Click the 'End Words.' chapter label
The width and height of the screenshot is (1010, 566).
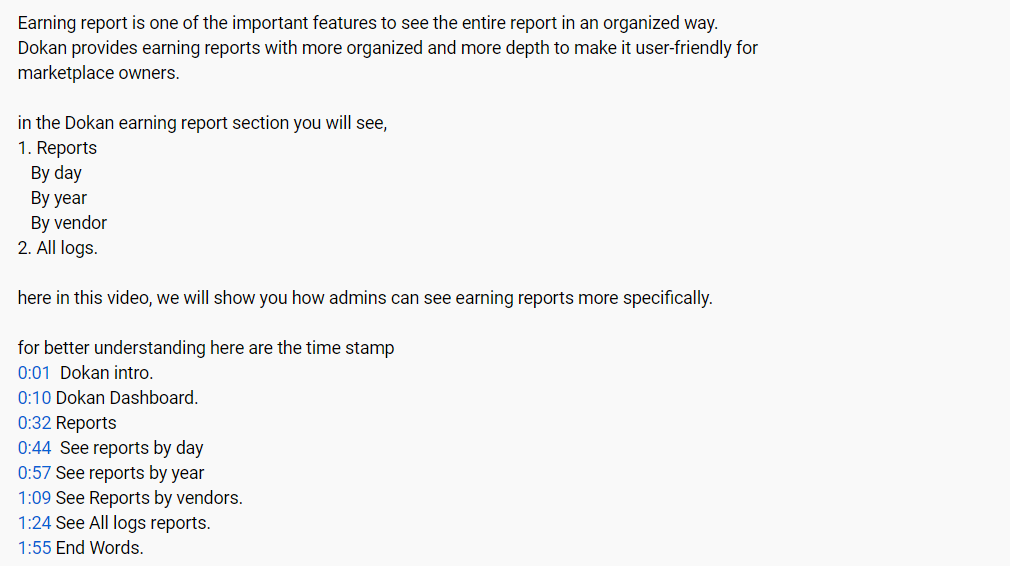point(100,548)
